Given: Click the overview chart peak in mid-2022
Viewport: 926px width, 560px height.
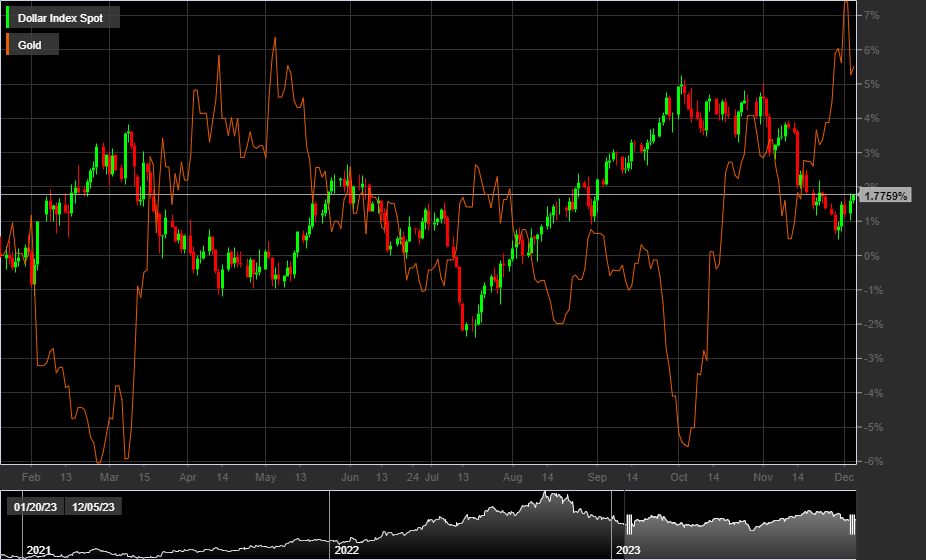Looking at the screenshot, I should (x=546, y=495).
